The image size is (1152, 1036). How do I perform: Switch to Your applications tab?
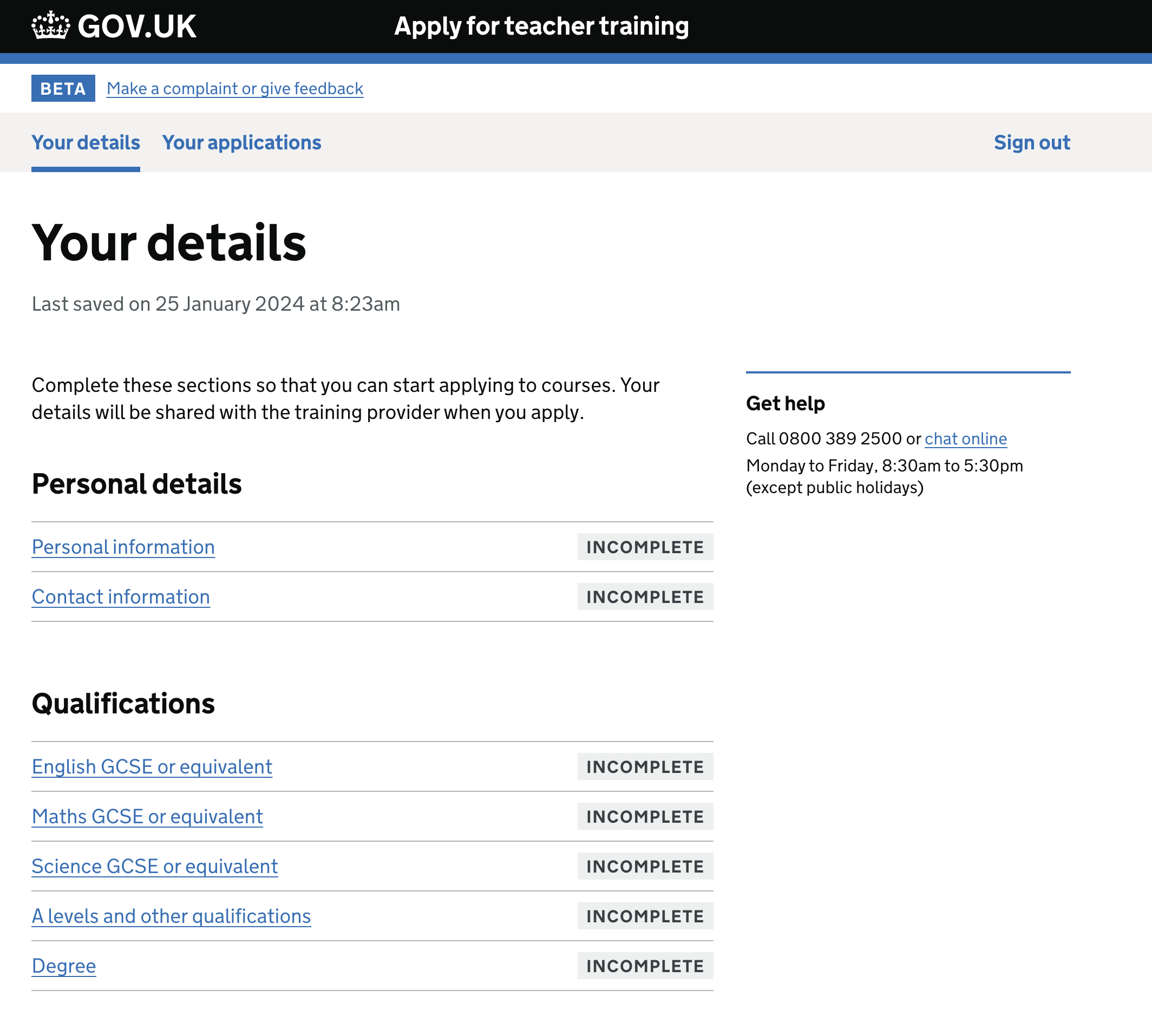click(x=241, y=142)
